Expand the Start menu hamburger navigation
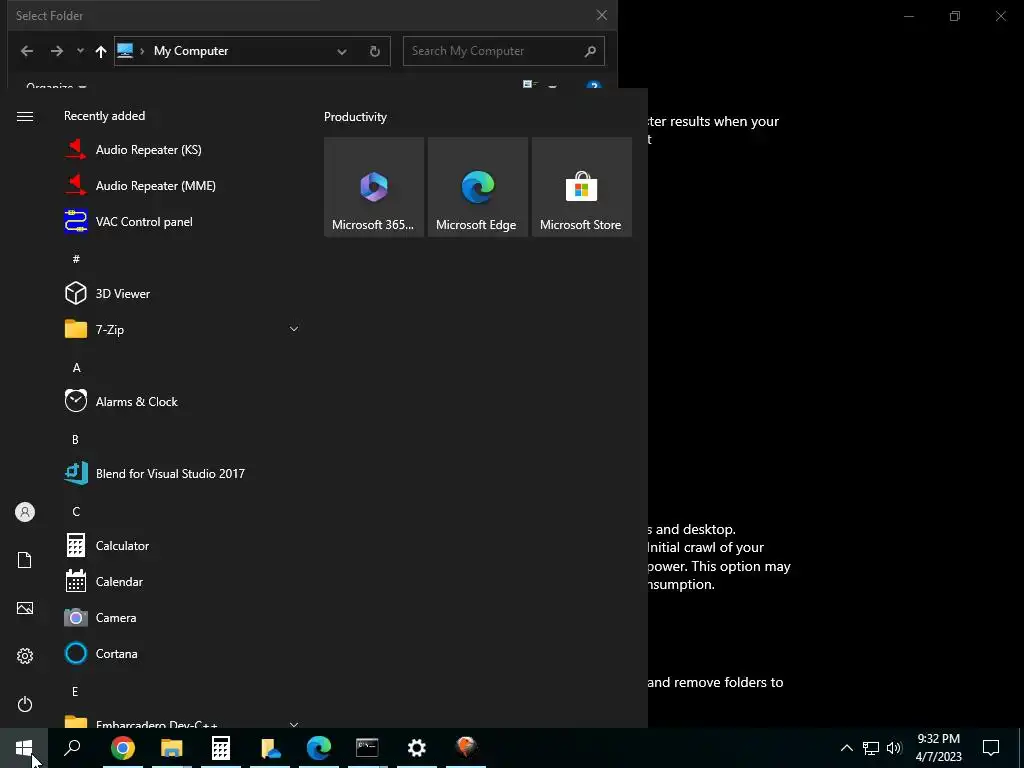1024x768 pixels. coord(25,116)
